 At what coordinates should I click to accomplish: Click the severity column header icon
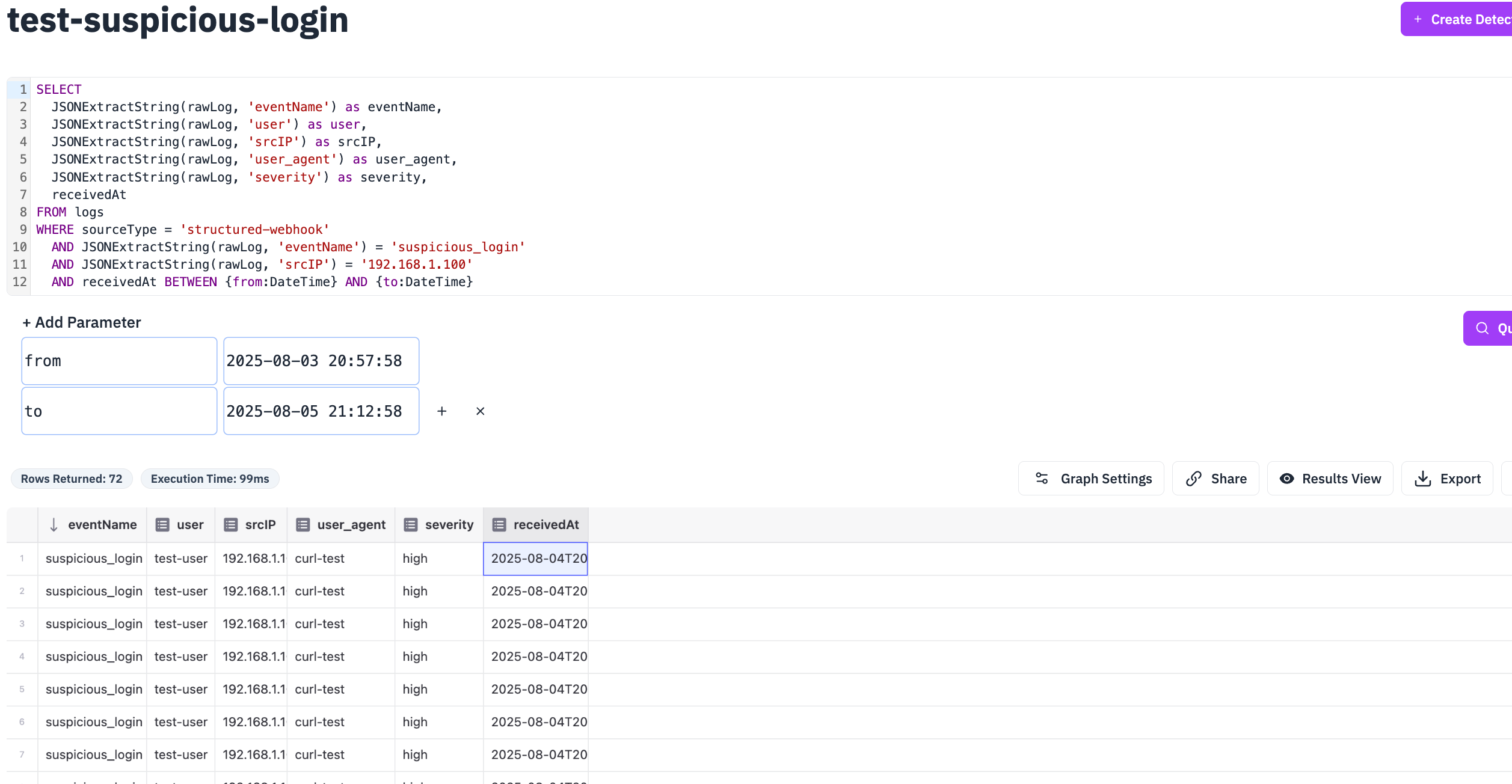(411, 524)
